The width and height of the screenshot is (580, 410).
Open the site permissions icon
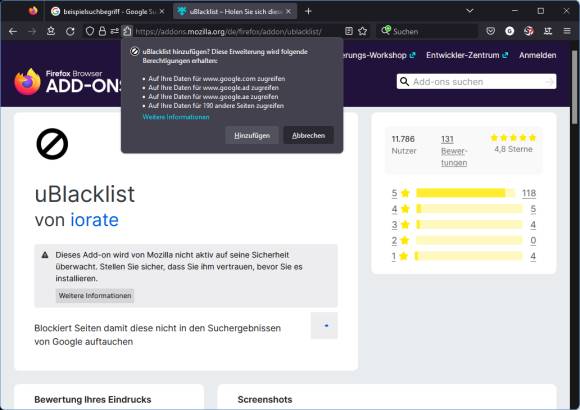tap(114, 31)
